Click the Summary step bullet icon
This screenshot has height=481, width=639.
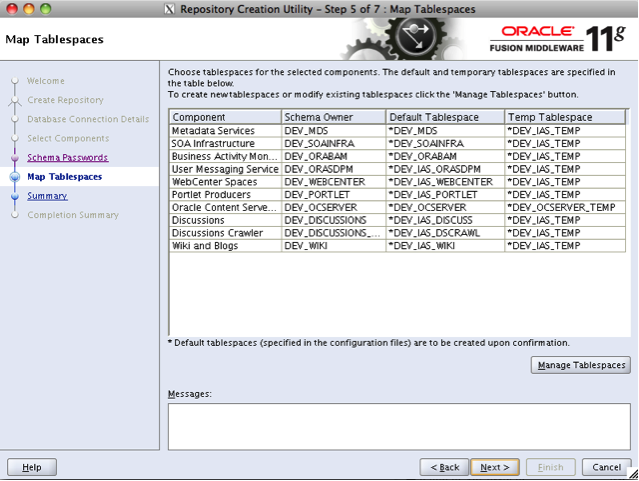coord(14,196)
